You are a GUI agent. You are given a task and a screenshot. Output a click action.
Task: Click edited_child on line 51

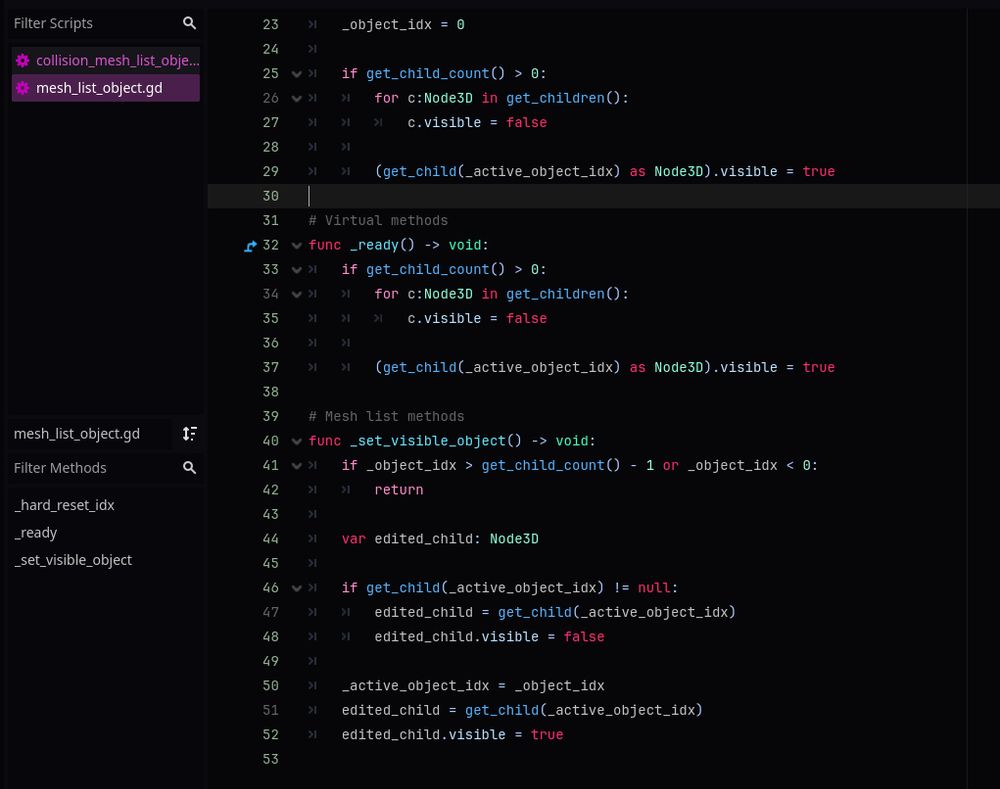pos(390,711)
